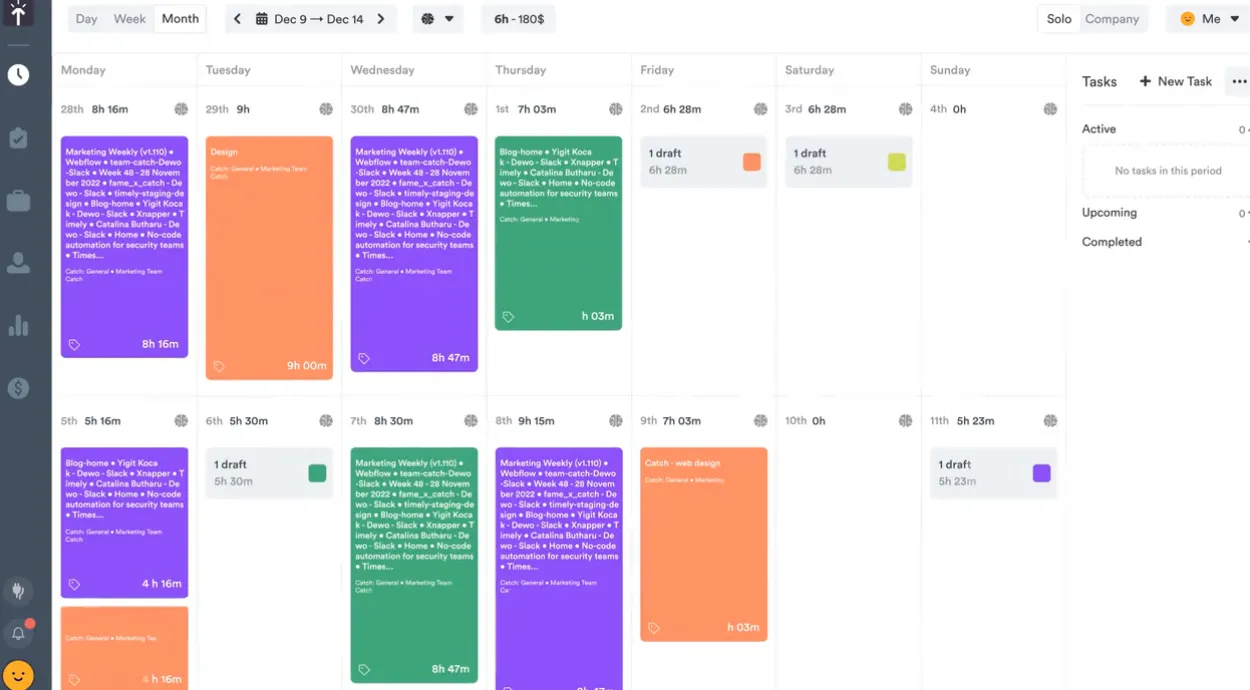Open the notifications bell icon

click(18, 633)
